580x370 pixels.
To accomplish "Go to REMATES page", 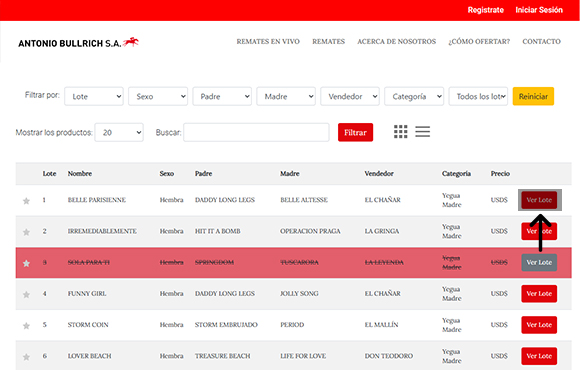I will coord(328,41).
